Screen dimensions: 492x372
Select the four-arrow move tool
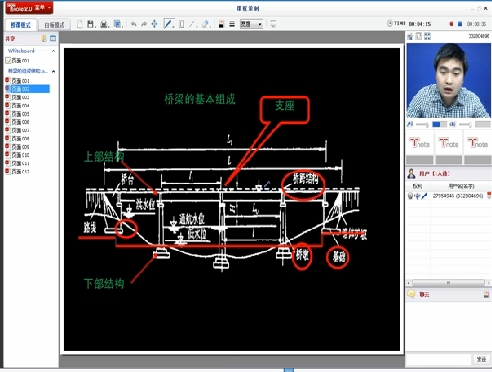click(x=154, y=24)
